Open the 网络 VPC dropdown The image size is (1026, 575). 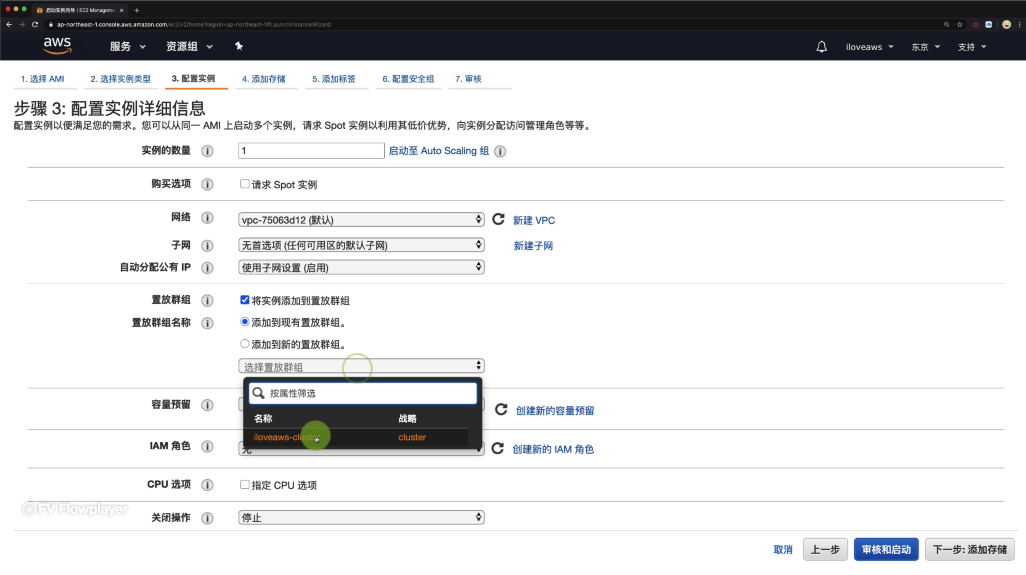click(x=361, y=220)
